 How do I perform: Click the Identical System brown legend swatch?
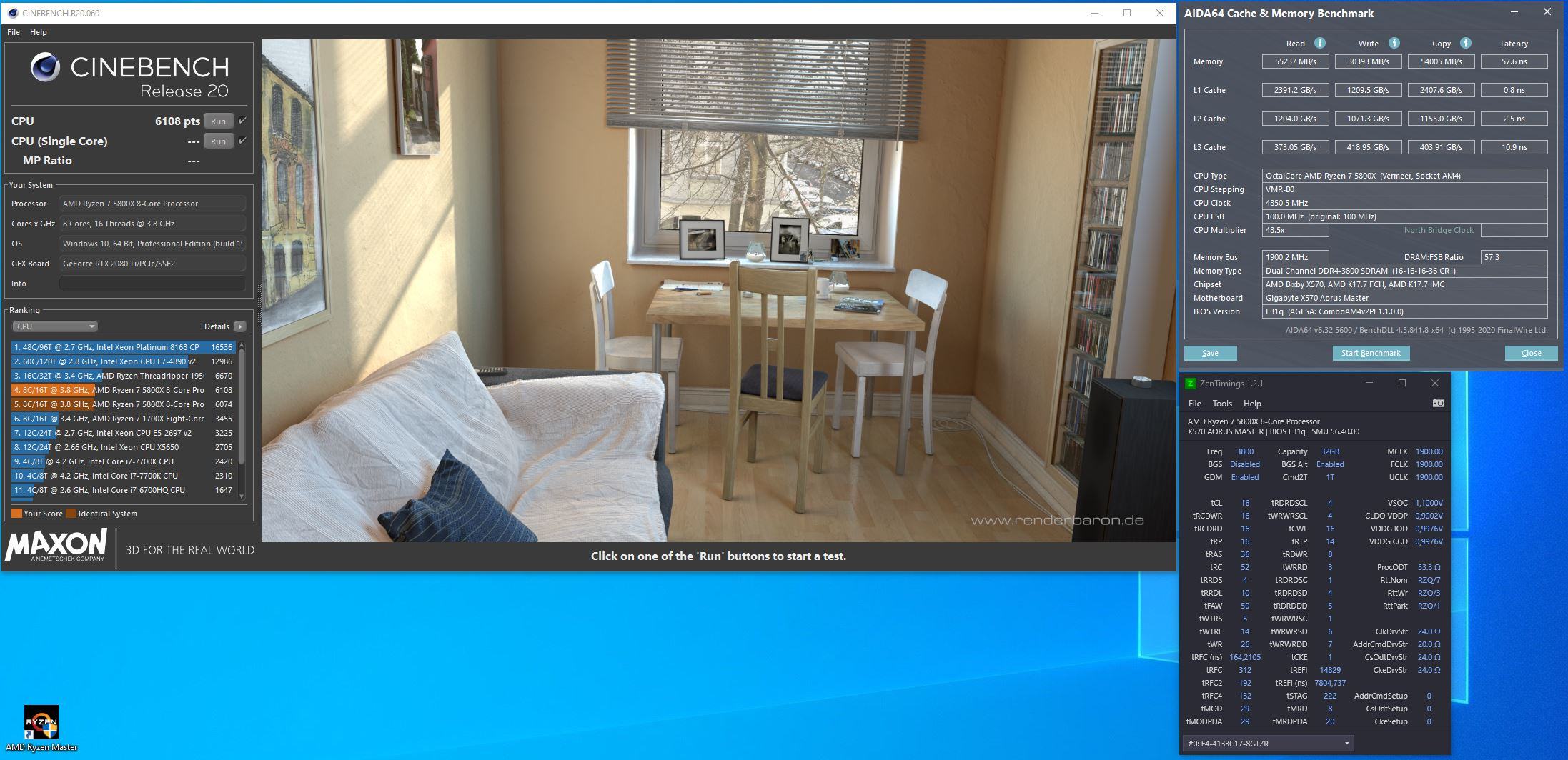pyautogui.click(x=71, y=513)
